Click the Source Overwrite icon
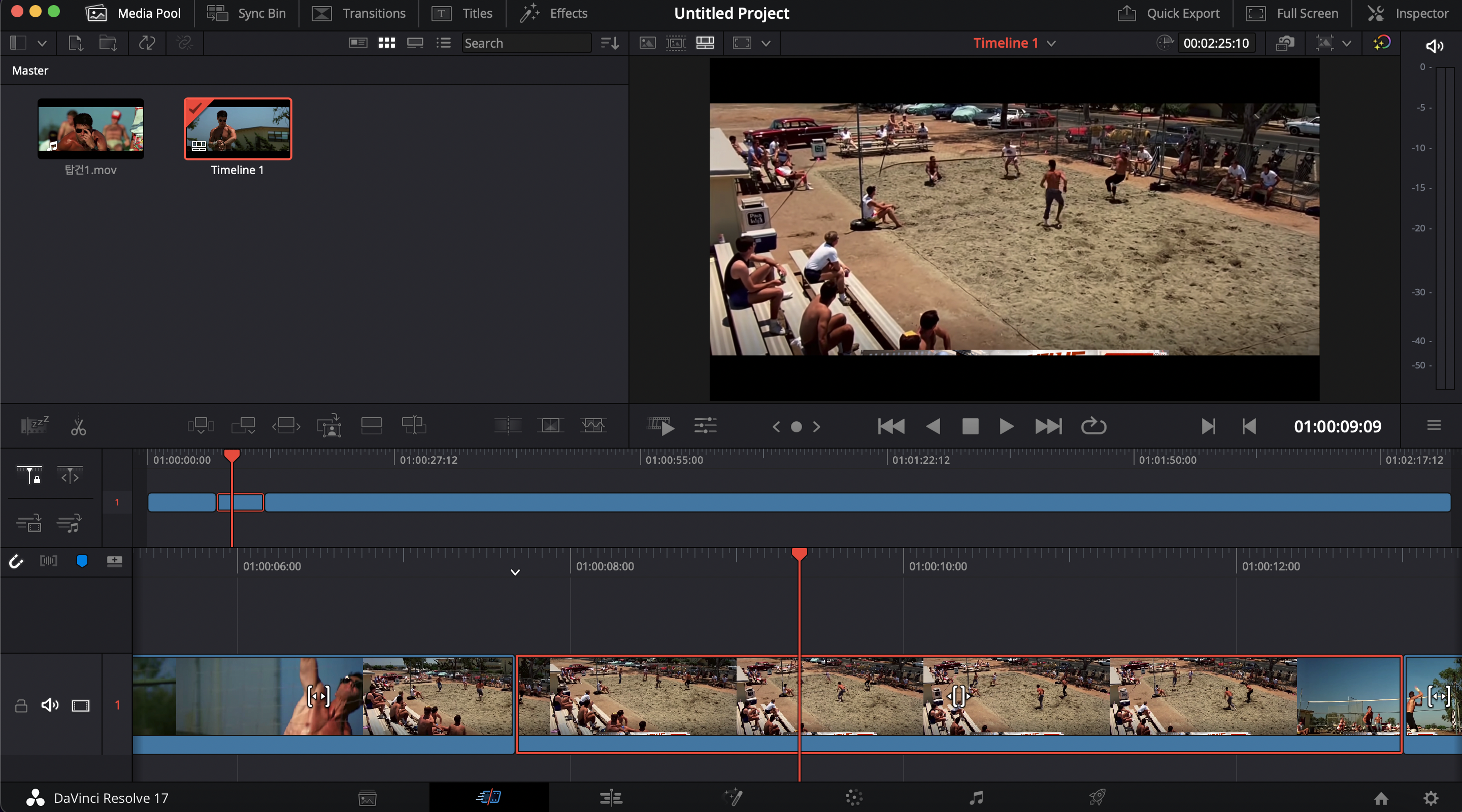1462x812 pixels. pos(414,426)
